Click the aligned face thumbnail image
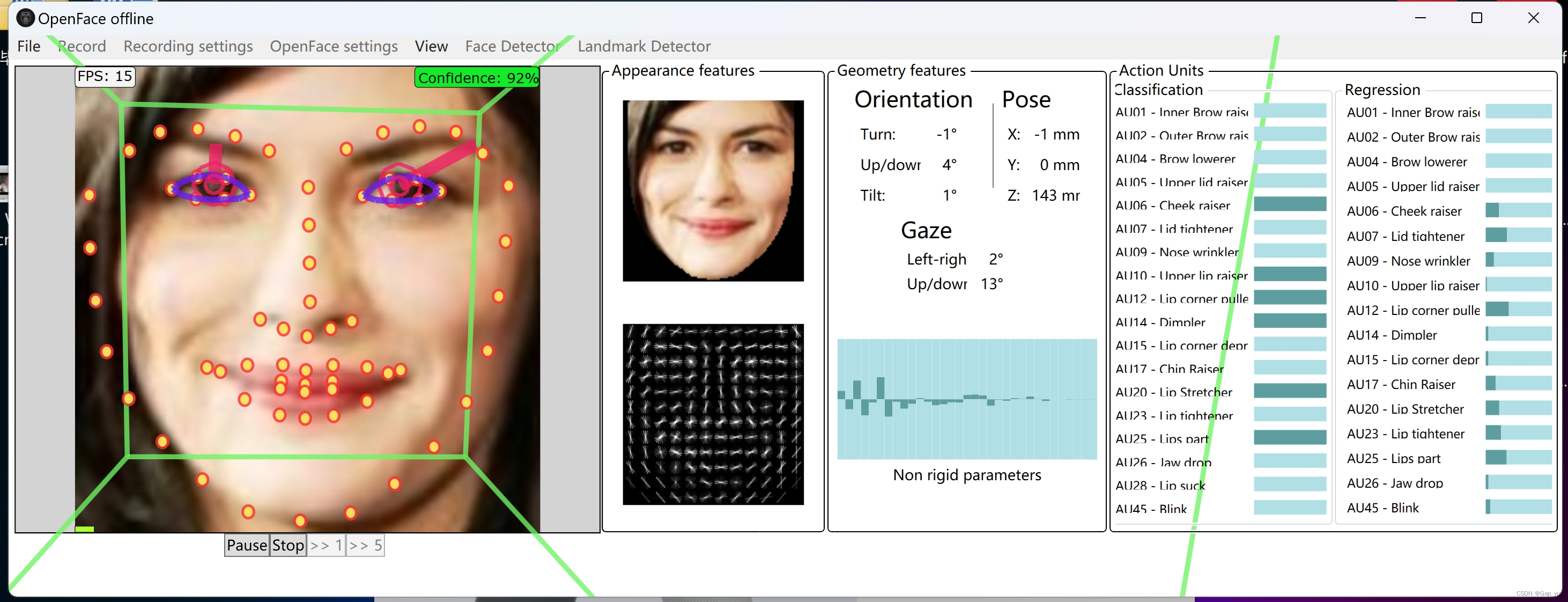The height and width of the screenshot is (602, 1568). click(x=713, y=190)
